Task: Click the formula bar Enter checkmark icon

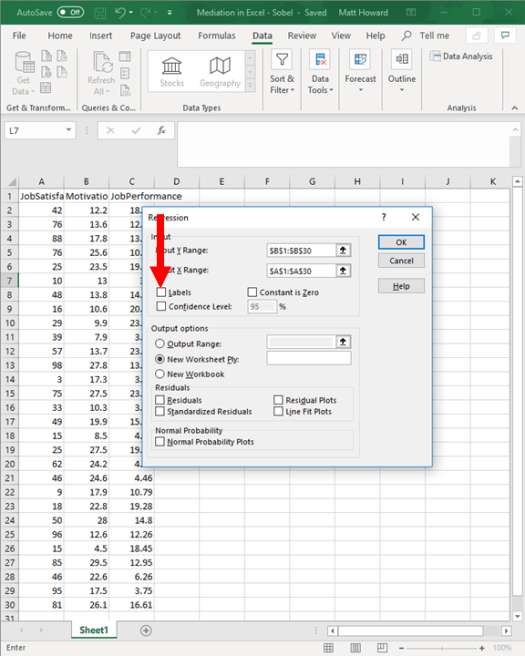Action: pos(136,131)
